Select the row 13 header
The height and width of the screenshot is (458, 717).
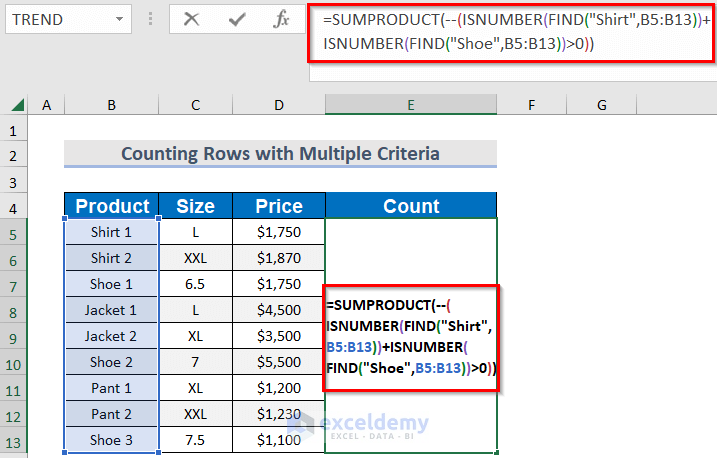coord(14,440)
